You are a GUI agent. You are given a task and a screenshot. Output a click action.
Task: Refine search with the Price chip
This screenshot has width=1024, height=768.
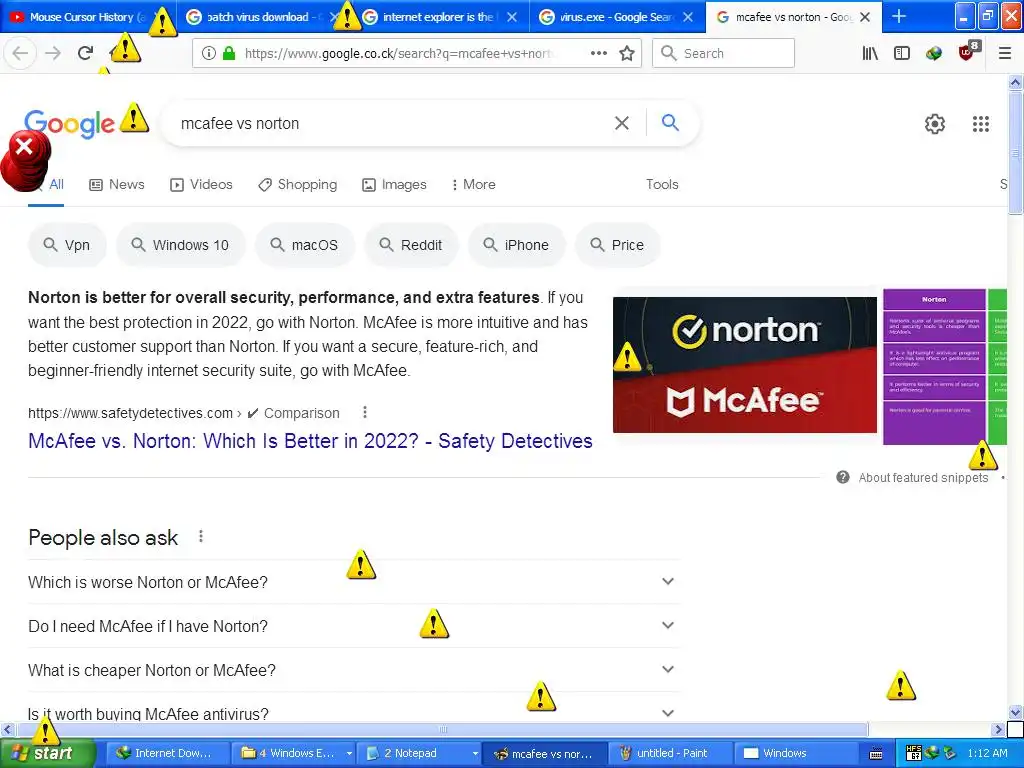point(617,245)
